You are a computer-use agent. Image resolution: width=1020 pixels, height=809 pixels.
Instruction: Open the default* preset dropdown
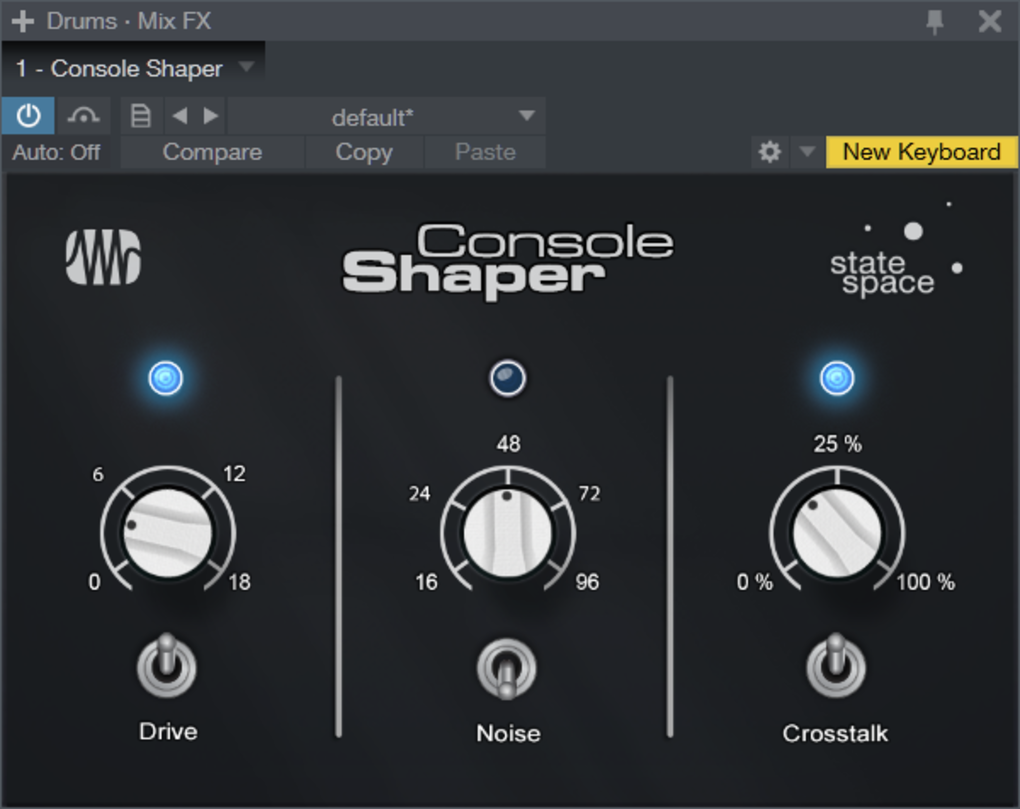386,117
